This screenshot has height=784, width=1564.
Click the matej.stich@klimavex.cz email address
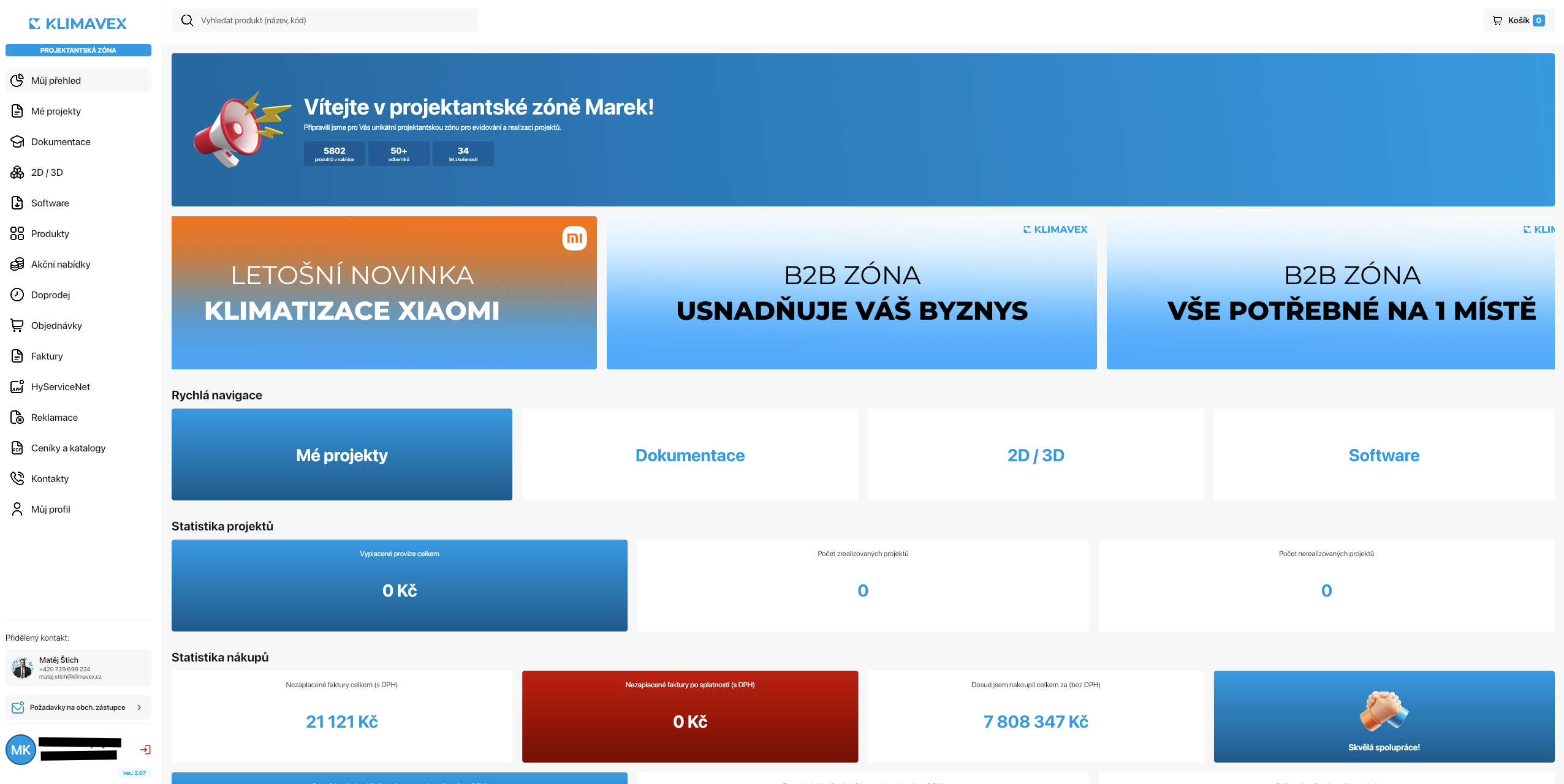[x=70, y=677]
